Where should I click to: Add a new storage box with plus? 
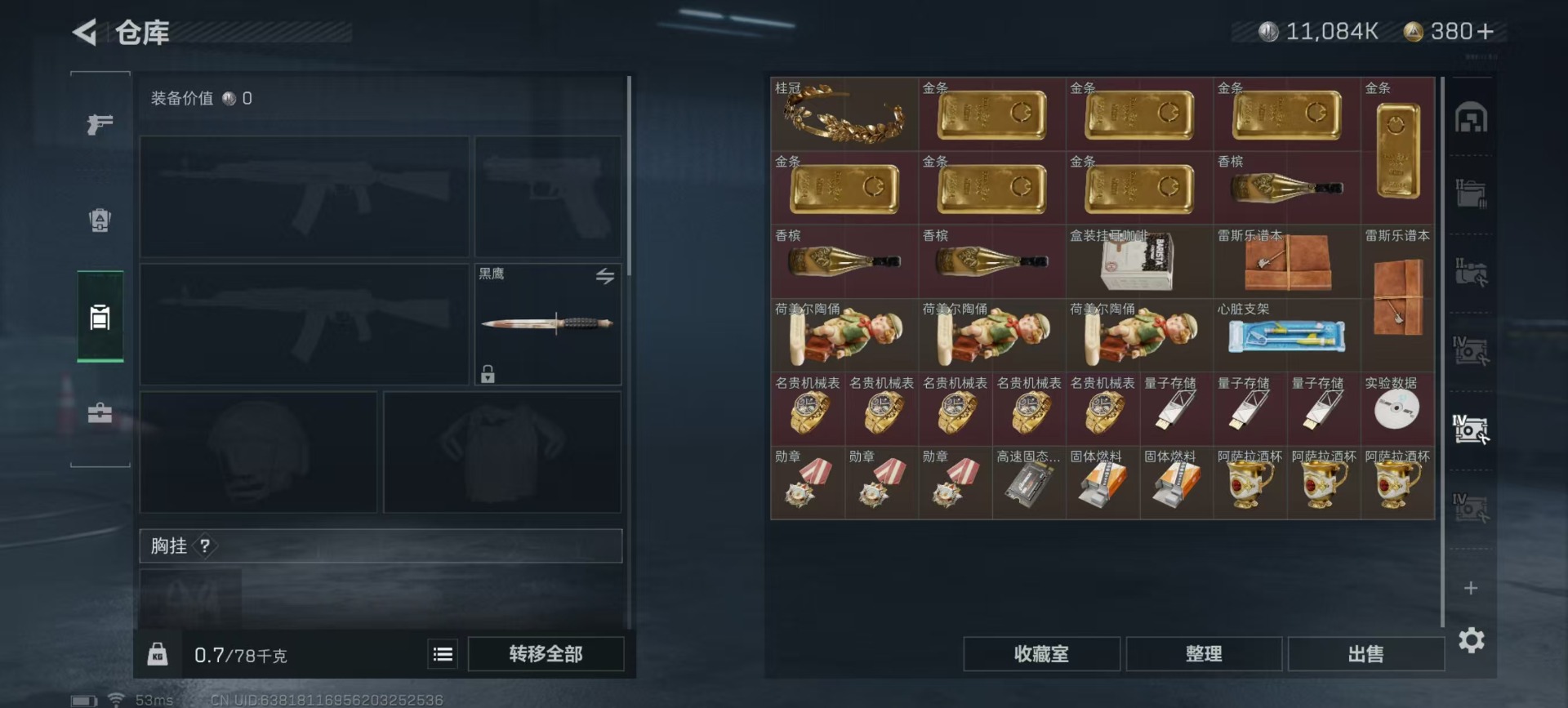[x=1471, y=588]
